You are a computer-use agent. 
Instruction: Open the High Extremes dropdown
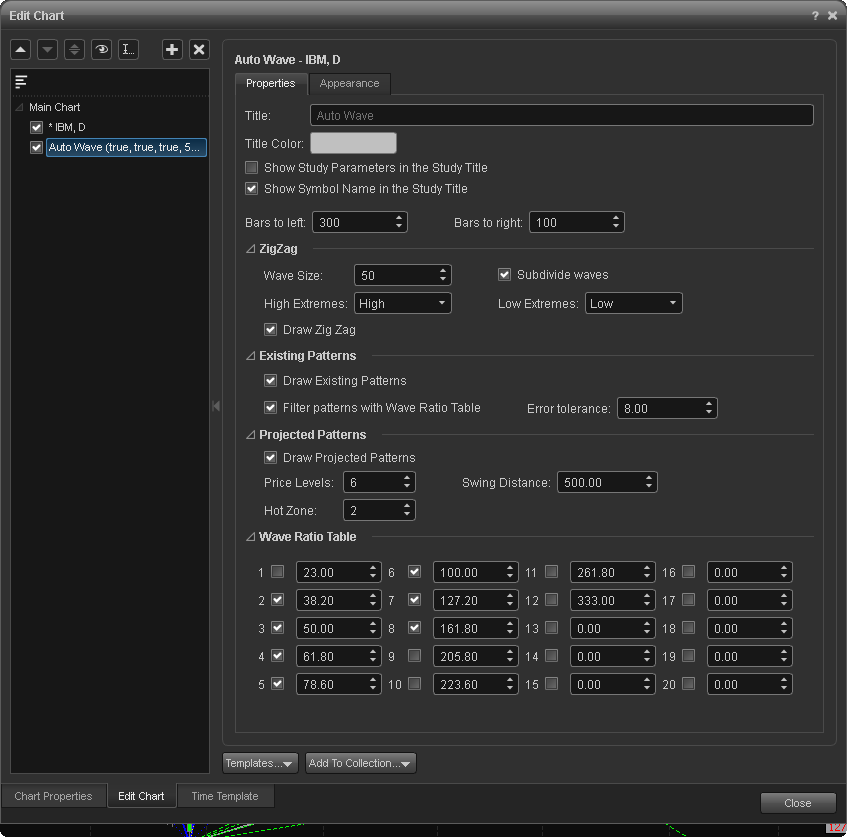402,303
